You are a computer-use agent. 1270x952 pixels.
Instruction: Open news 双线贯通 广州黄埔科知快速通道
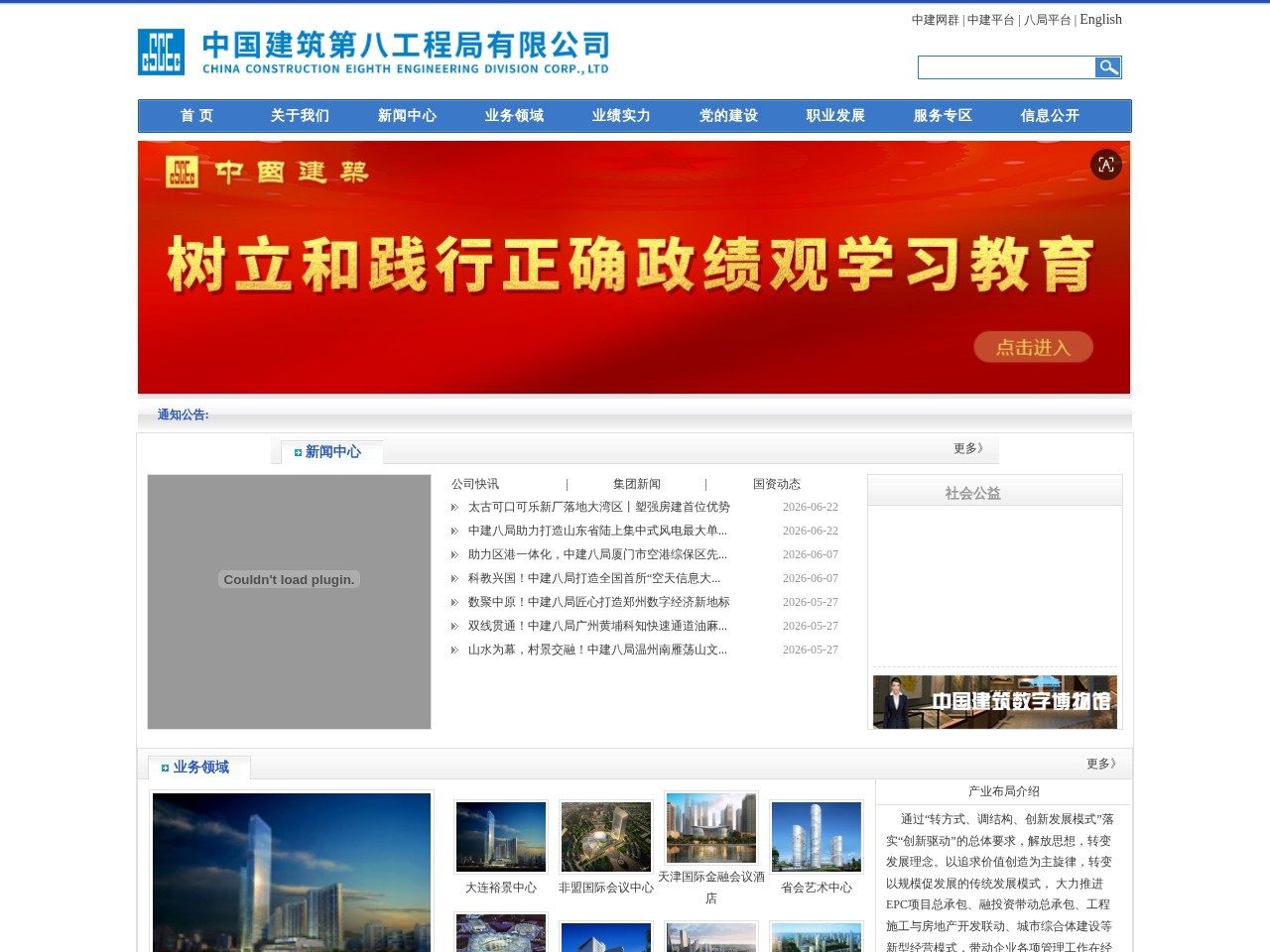597,626
